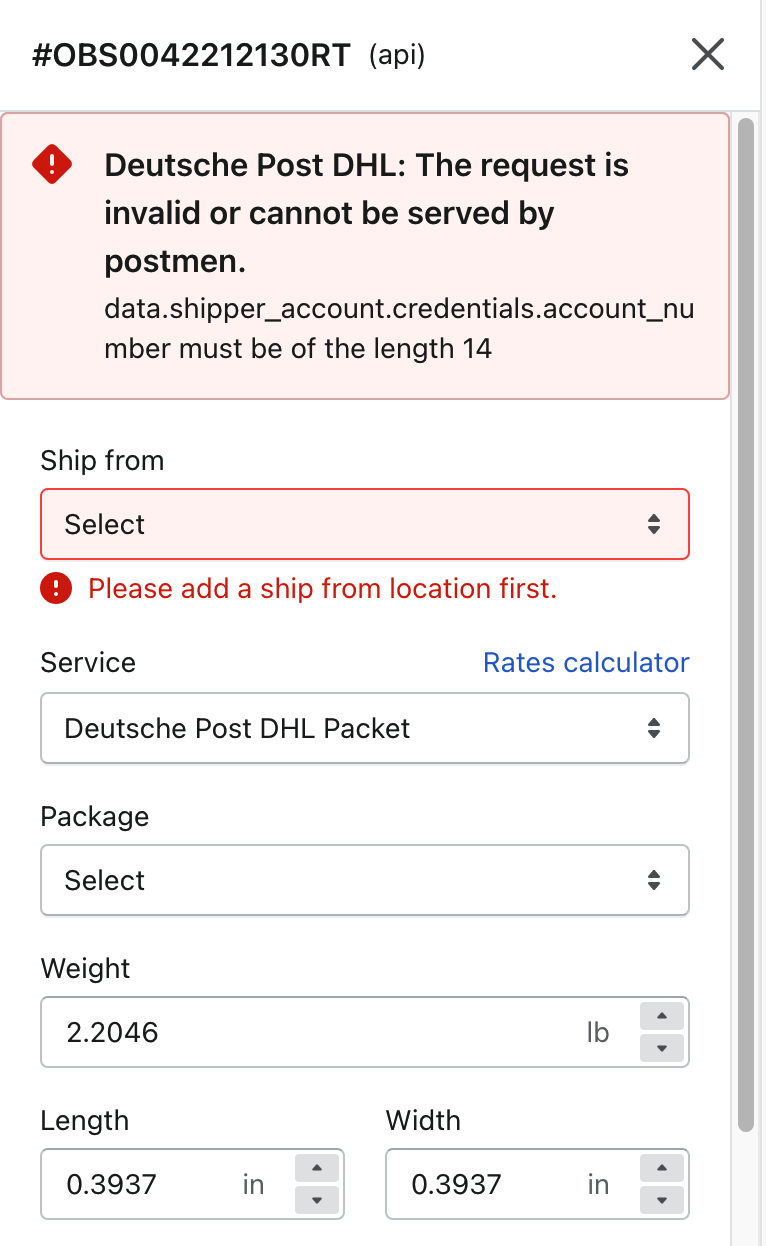The width and height of the screenshot is (766, 1246).
Task: Decrement Width with the down arrow
Action: tap(661, 1199)
